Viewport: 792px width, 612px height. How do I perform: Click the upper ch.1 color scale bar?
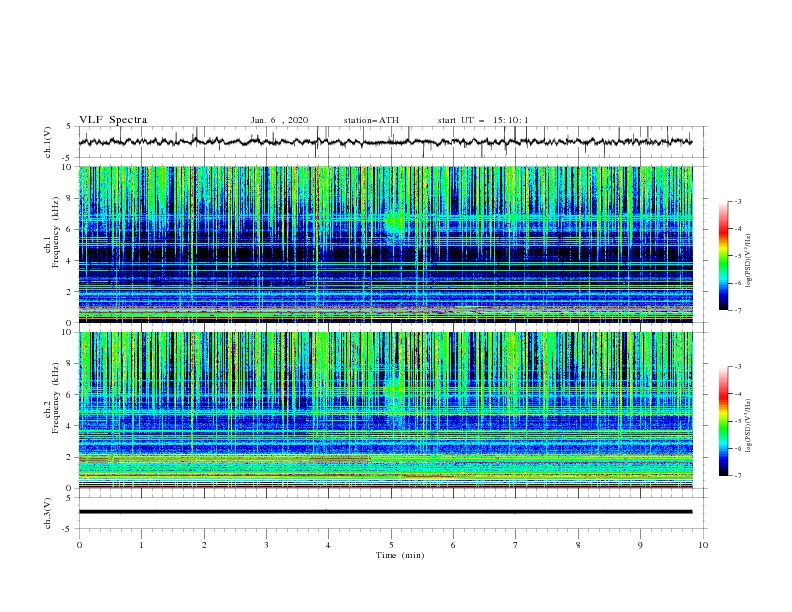click(723, 256)
